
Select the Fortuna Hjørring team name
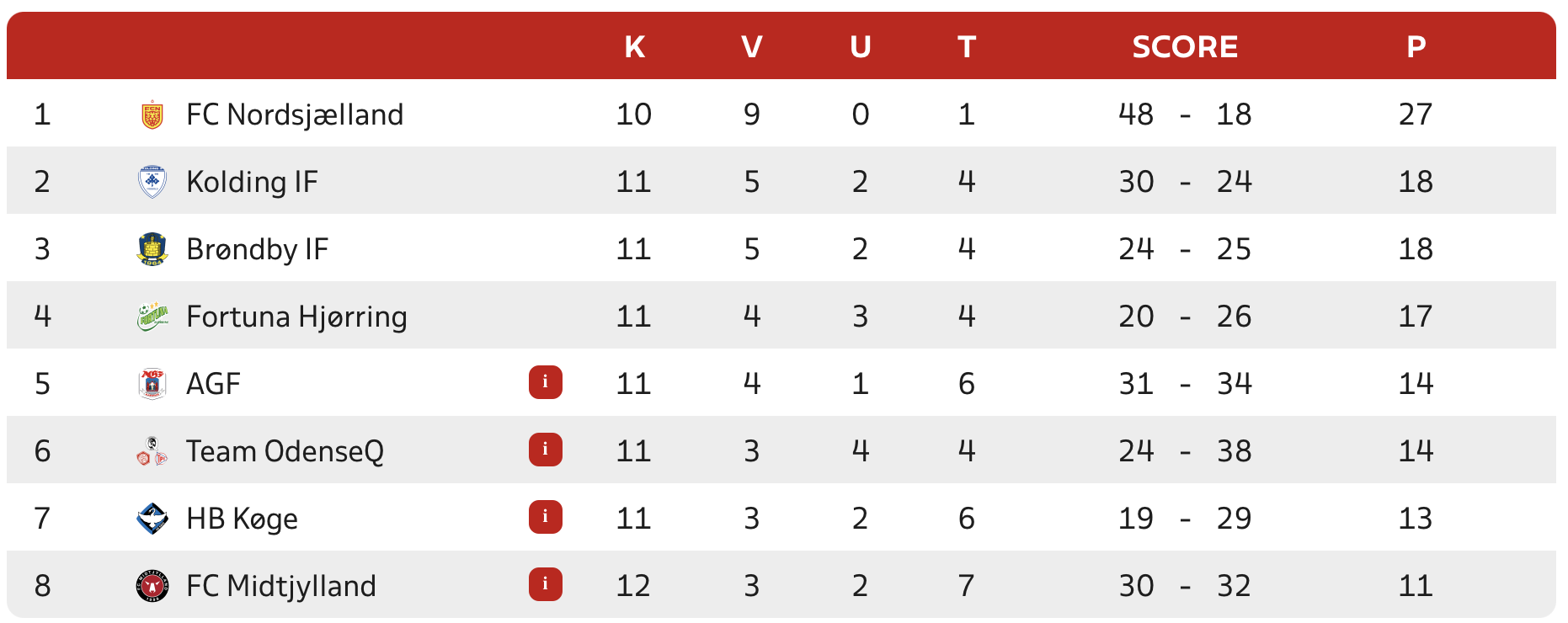click(x=296, y=317)
